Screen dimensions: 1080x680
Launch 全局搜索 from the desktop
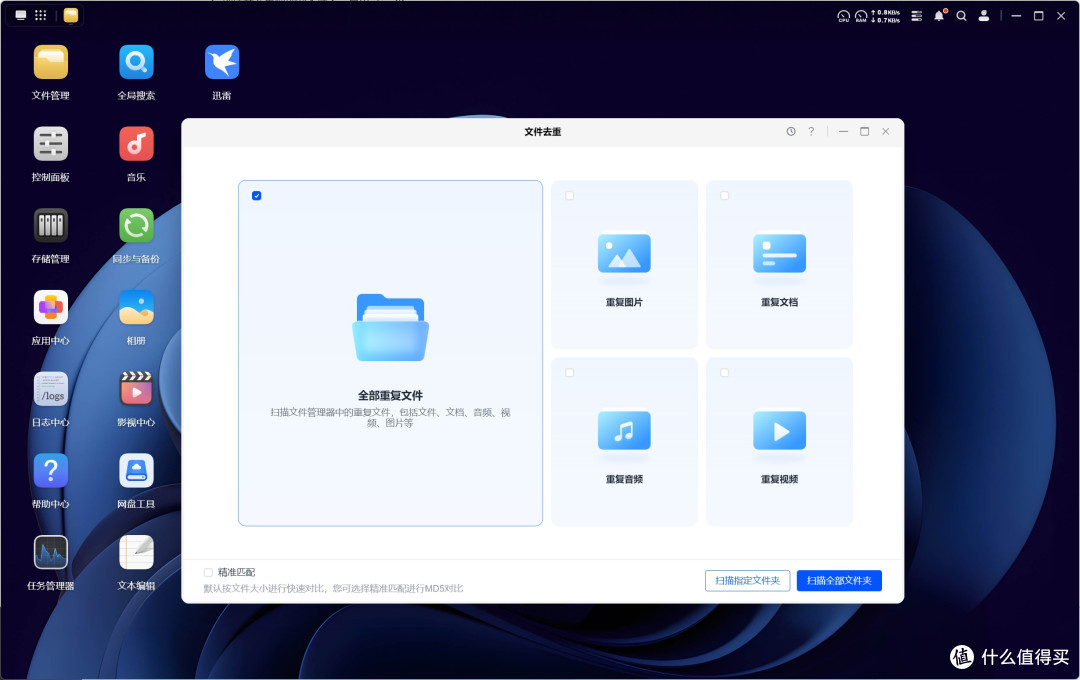click(x=136, y=63)
